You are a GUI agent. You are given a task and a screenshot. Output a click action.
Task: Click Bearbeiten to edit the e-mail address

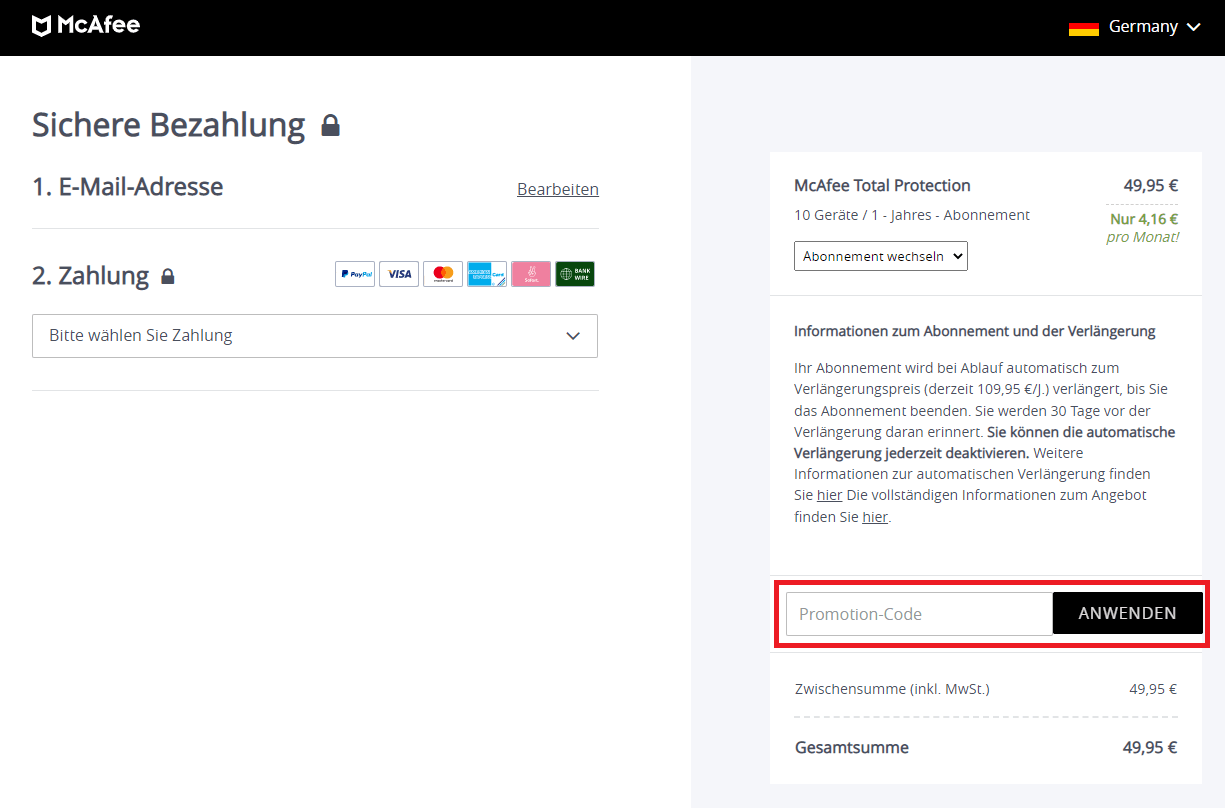pos(558,189)
